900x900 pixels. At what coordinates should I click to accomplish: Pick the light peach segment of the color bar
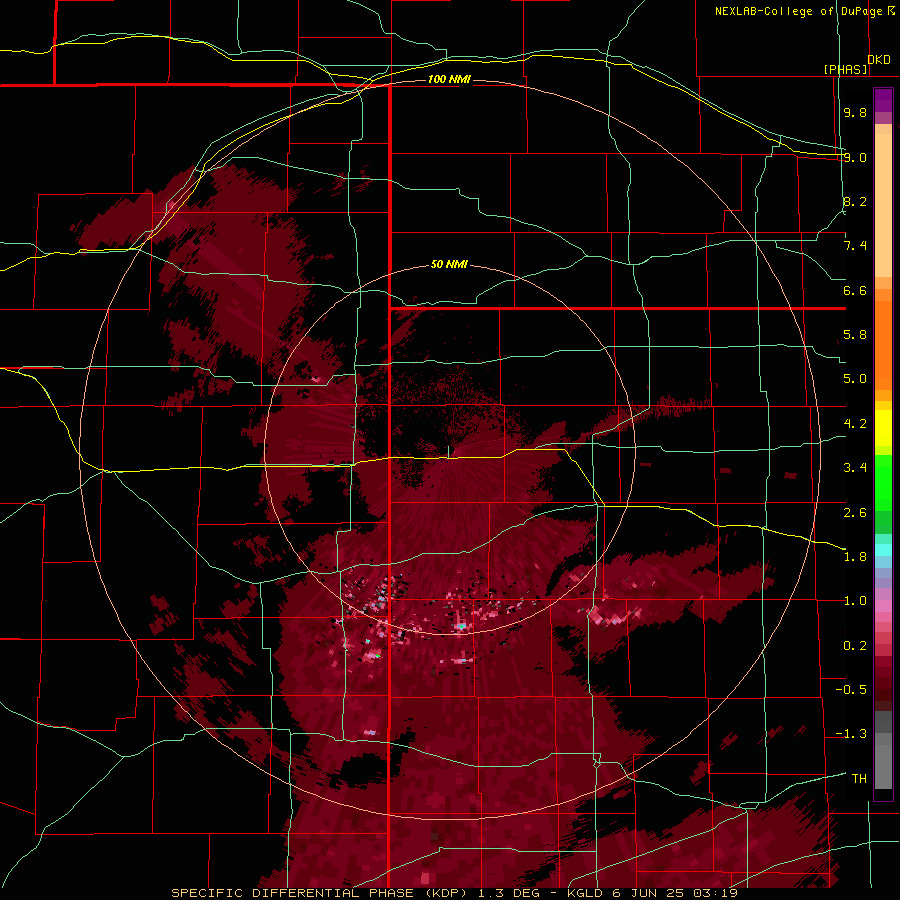883,205
